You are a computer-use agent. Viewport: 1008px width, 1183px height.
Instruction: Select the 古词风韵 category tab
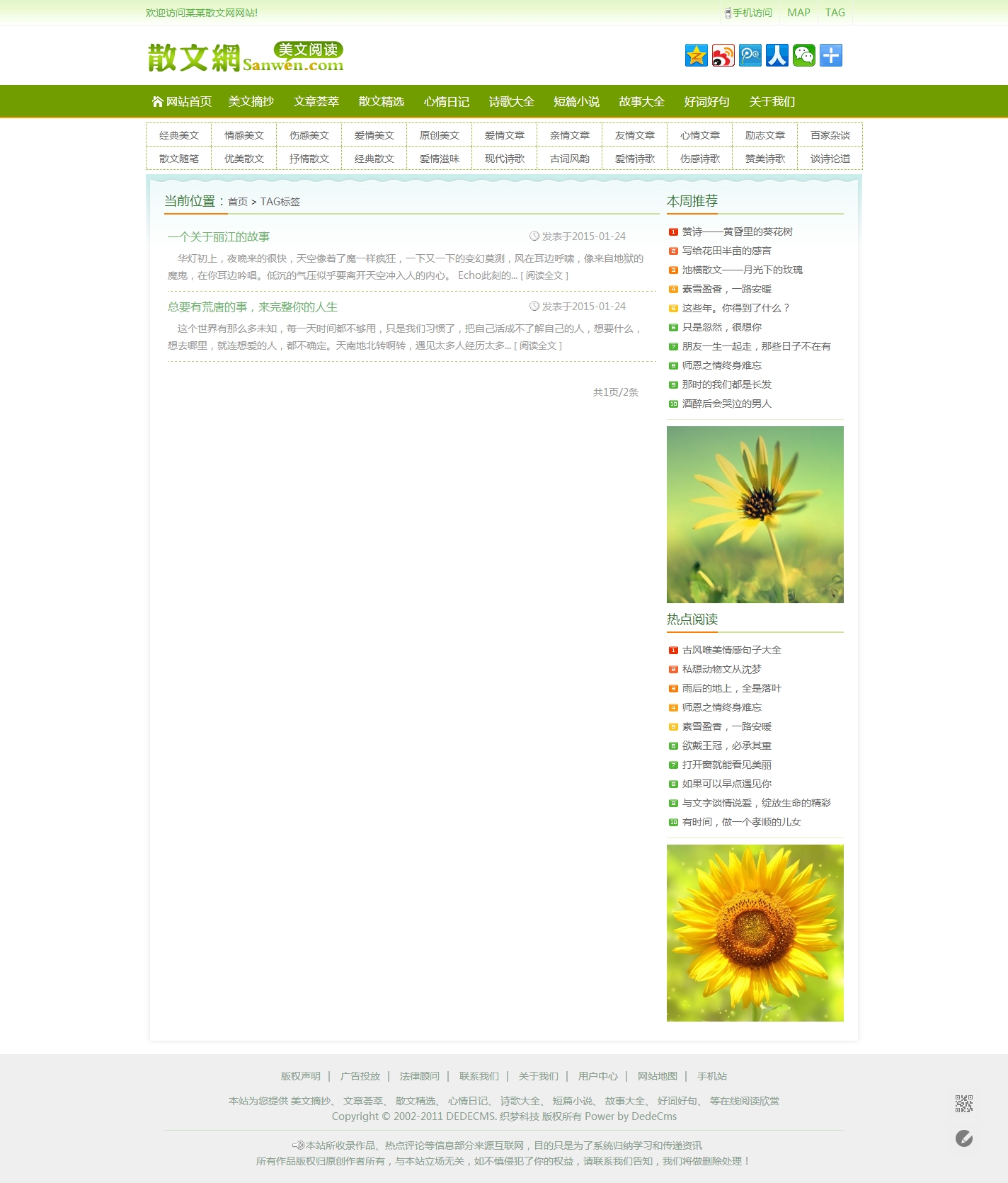click(x=570, y=159)
